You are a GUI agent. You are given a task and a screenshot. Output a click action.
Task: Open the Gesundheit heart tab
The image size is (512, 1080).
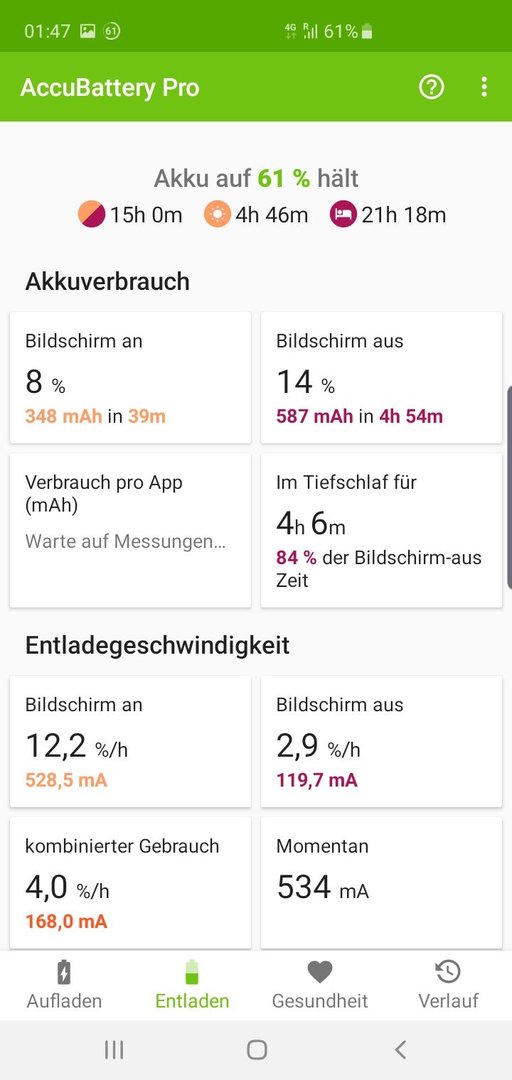tap(320, 985)
